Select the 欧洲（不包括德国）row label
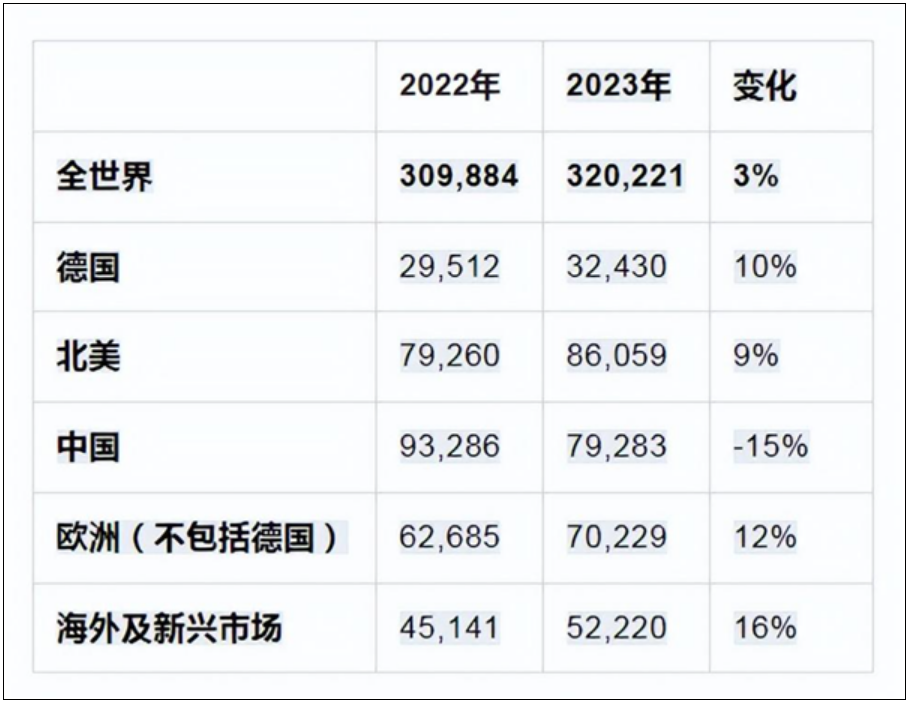The image size is (910, 704). coord(201,537)
